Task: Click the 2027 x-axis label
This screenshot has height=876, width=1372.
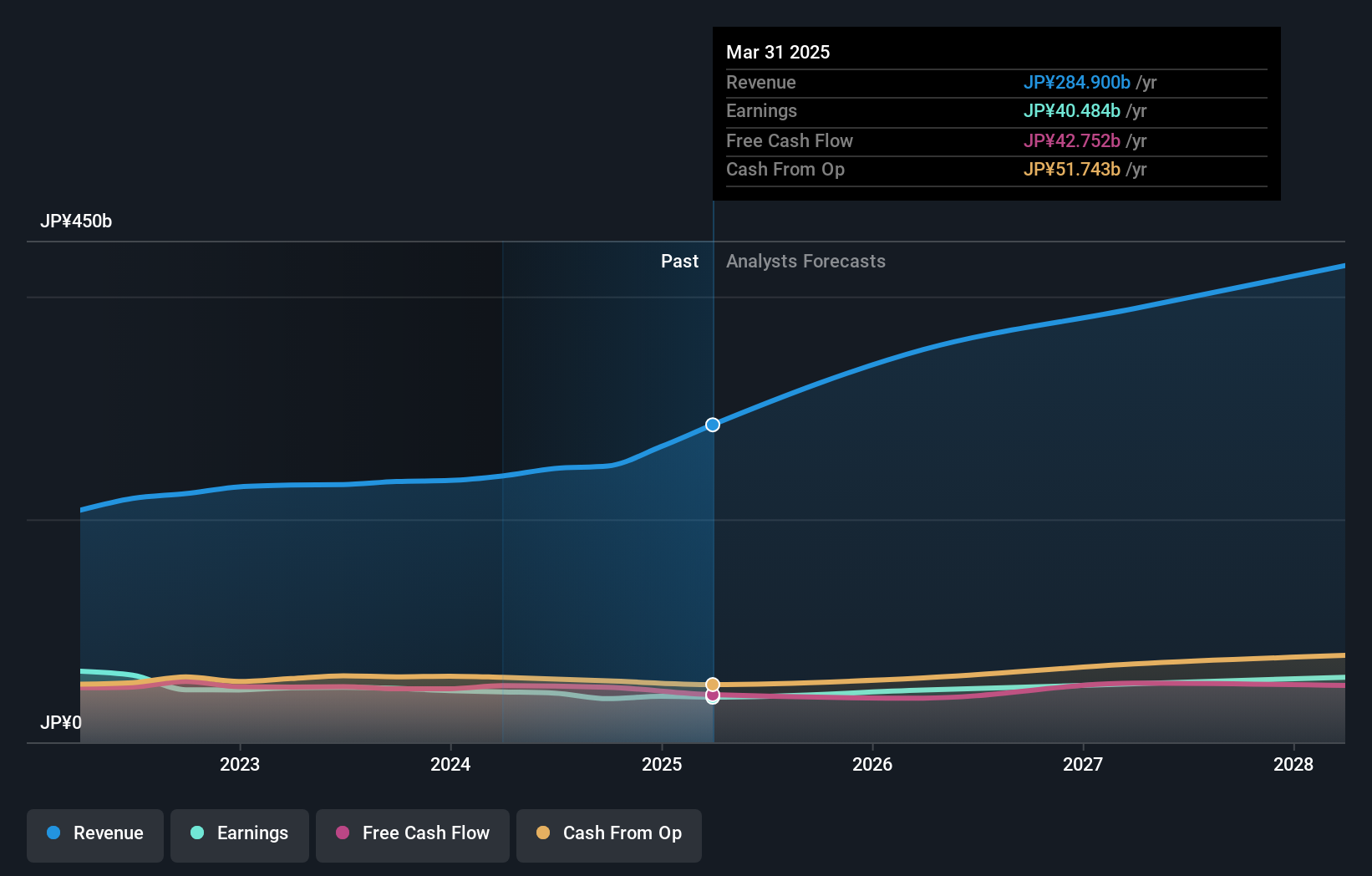Action: pyautogui.click(x=1083, y=764)
